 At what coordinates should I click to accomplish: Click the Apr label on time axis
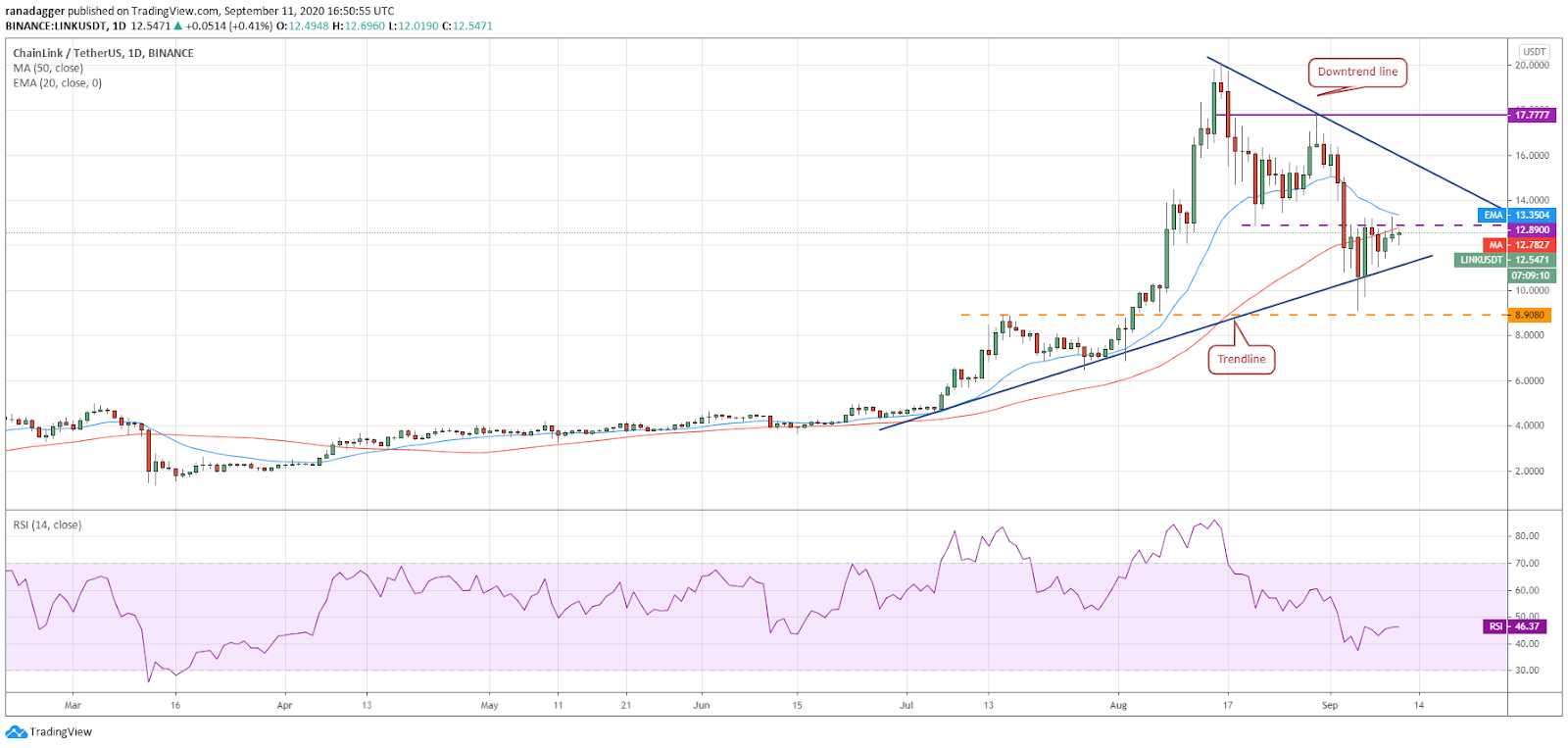click(x=284, y=705)
